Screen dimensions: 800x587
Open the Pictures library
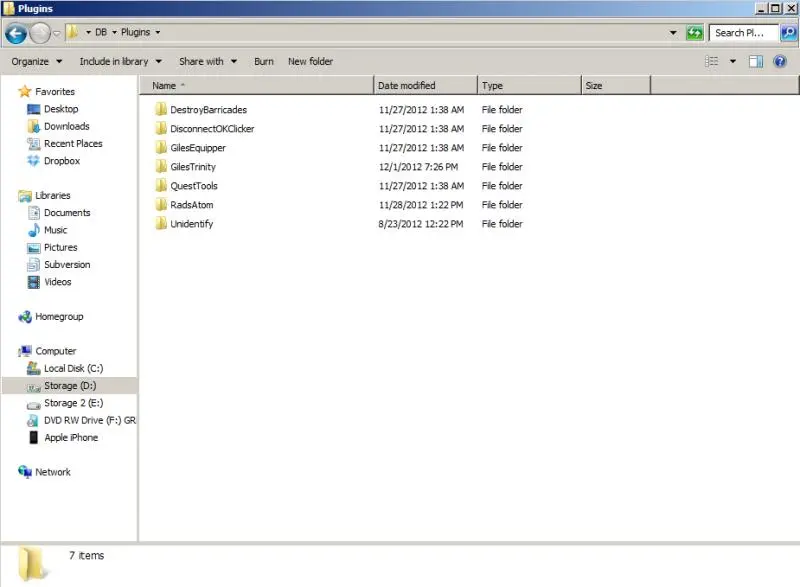[x=60, y=248]
